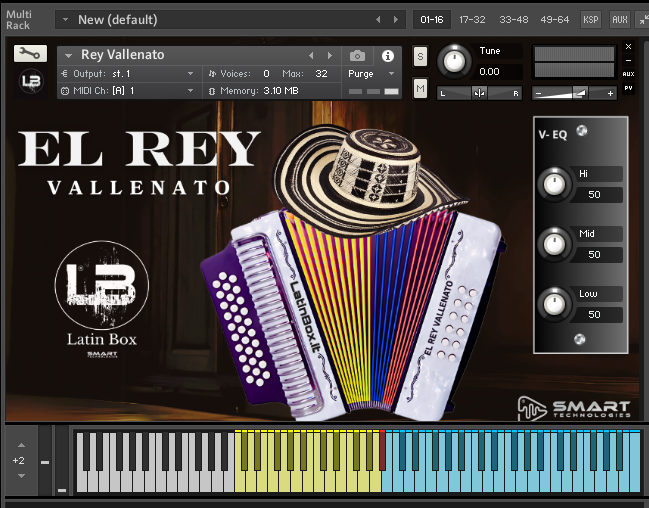
Task: Toggle PV performance view button
Action: pyautogui.click(x=628, y=88)
